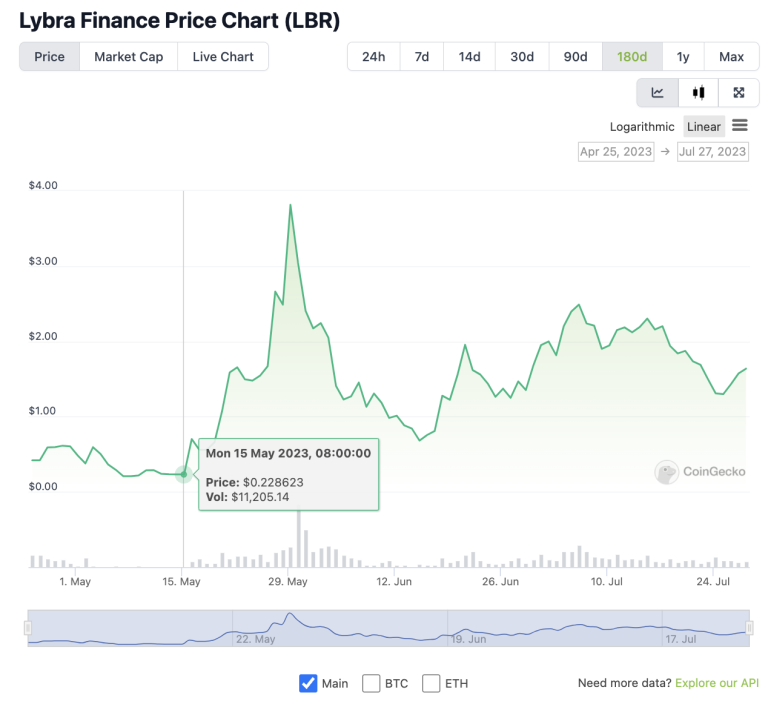Screen dimensions: 768x704
Task: Open the Live Chart tab
Action: tap(223, 57)
